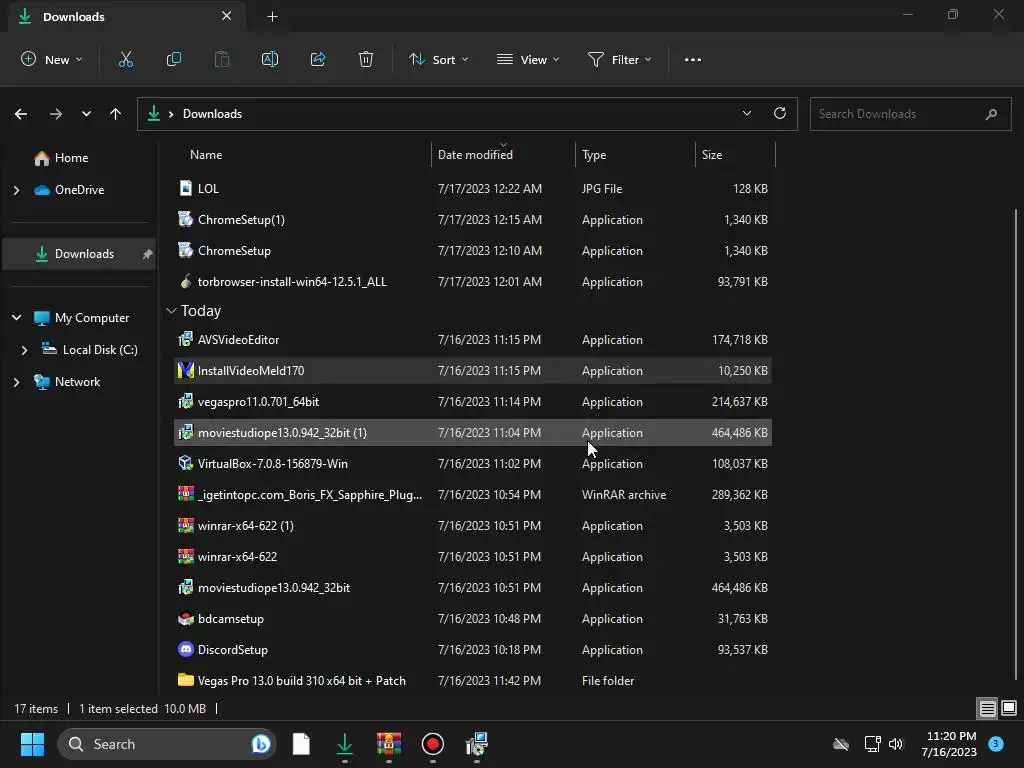Screen dimensions: 1024x768
Task: Open the red record app in taskbar
Action: pos(432,744)
